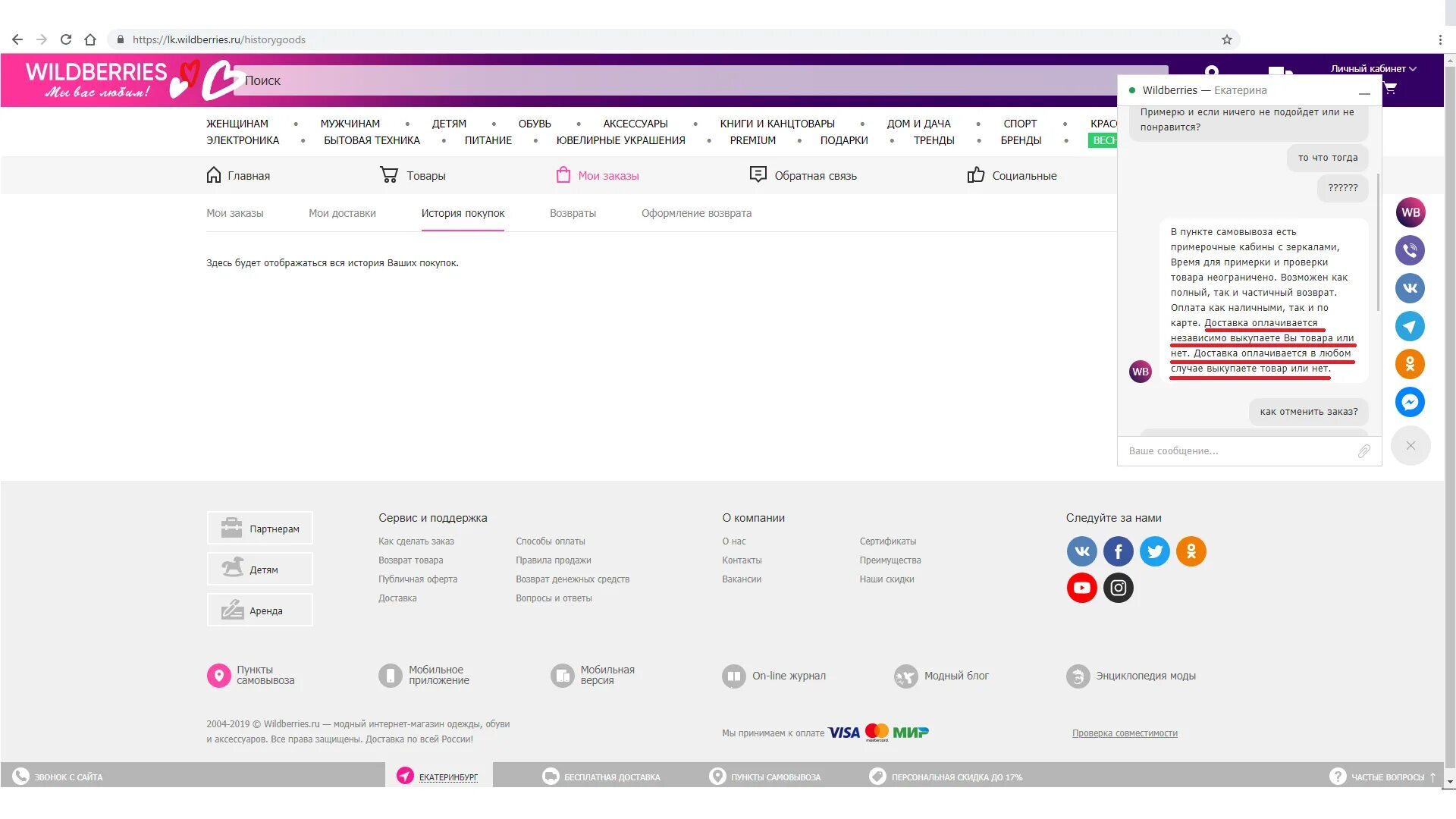Image resolution: width=1456 pixels, height=819 pixels.
Task: Open browser three-dot menu
Action: click(x=1439, y=39)
